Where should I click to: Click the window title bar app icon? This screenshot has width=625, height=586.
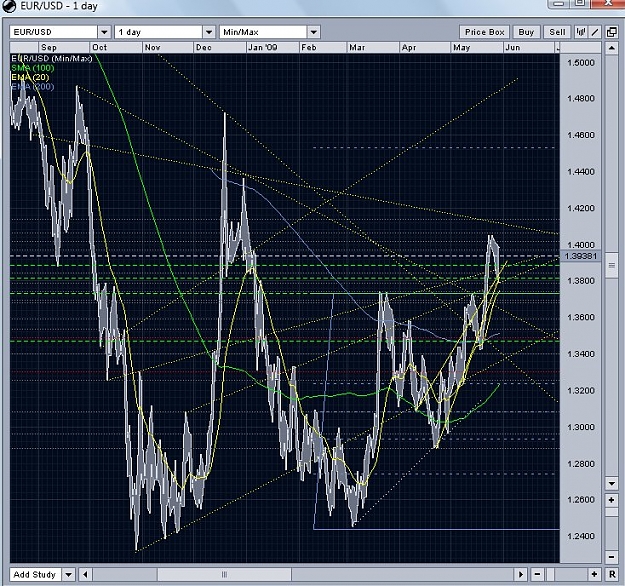click(9, 6)
